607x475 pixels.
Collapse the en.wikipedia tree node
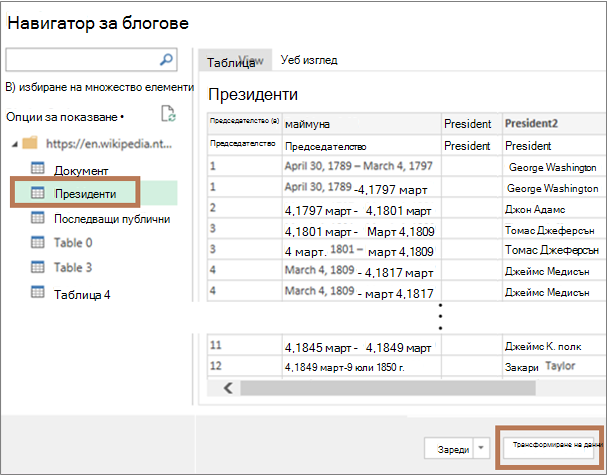click(x=15, y=144)
